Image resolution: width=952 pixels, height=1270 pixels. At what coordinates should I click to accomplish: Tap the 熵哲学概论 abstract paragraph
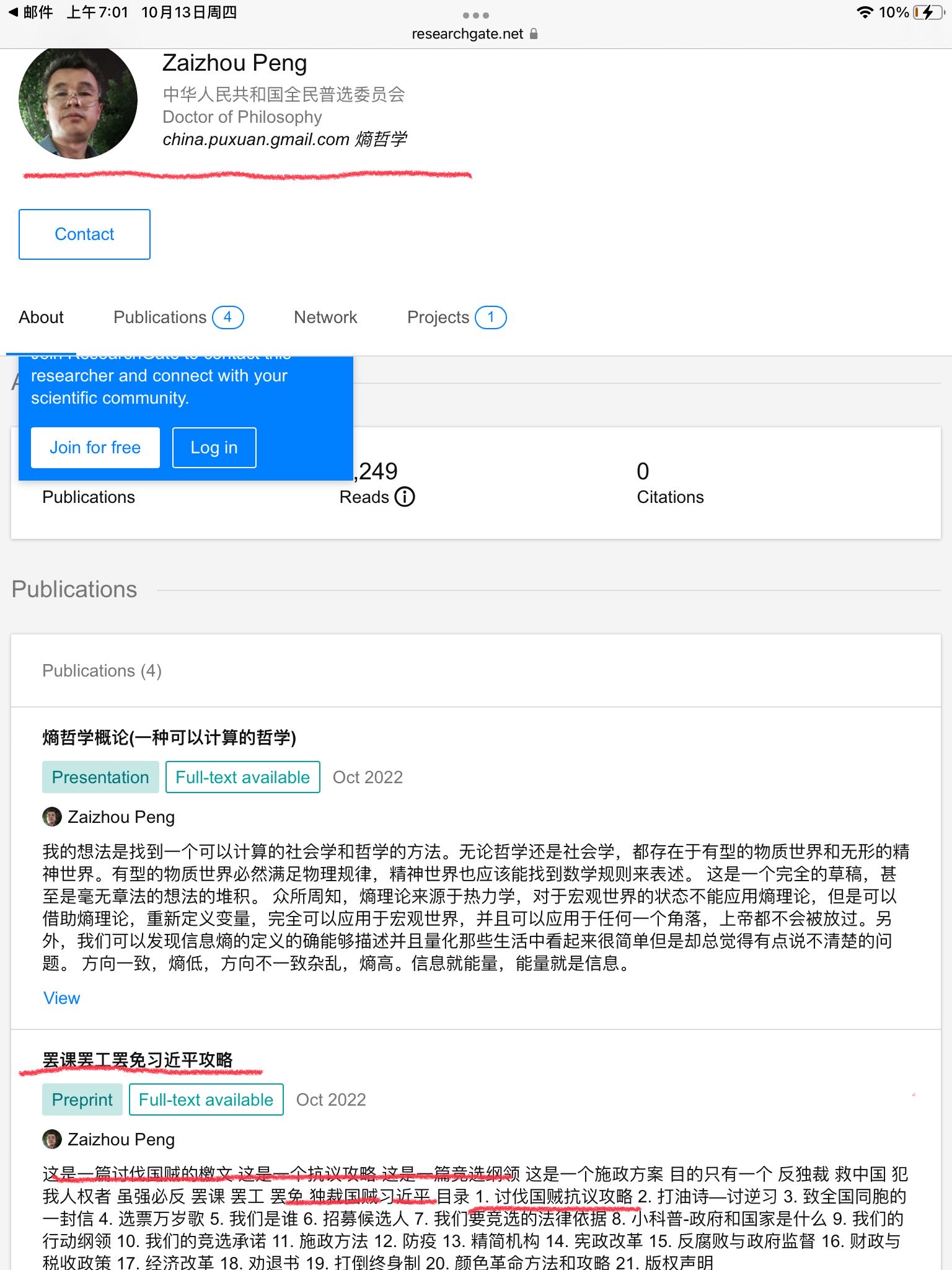476,907
